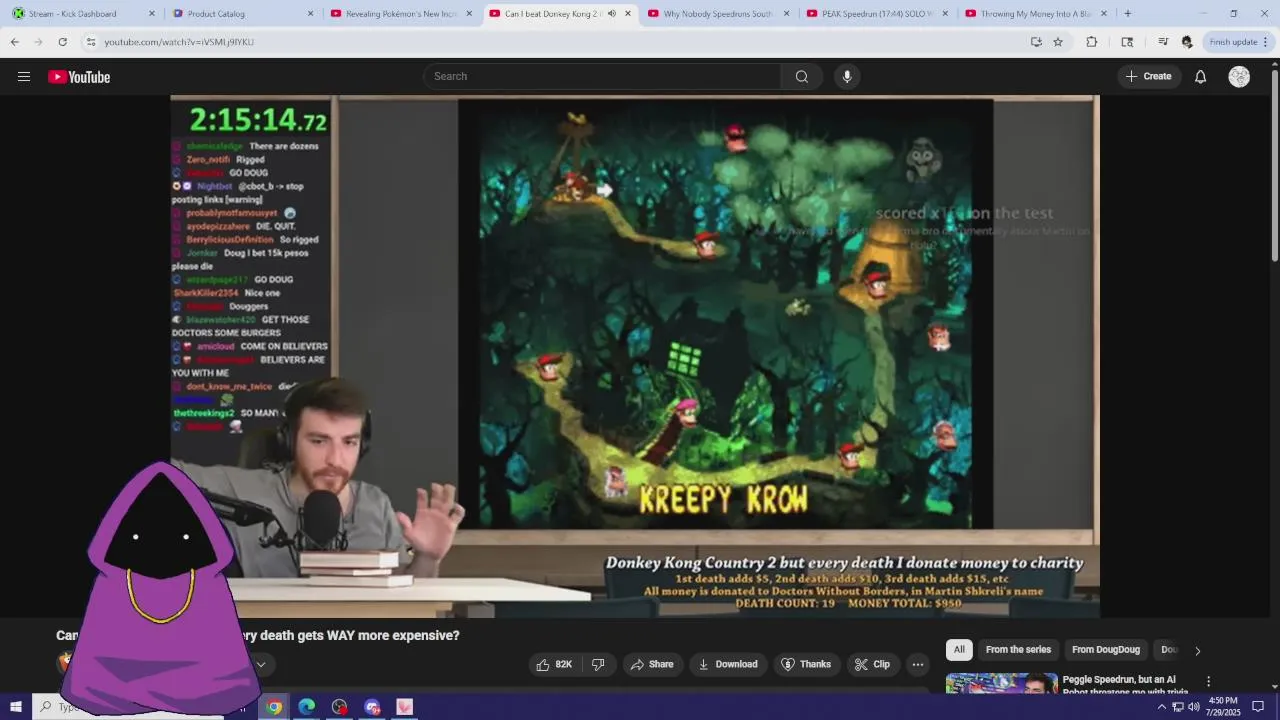Bookmark this page with star icon
The height and width of the screenshot is (720, 1280).
click(1058, 42)
